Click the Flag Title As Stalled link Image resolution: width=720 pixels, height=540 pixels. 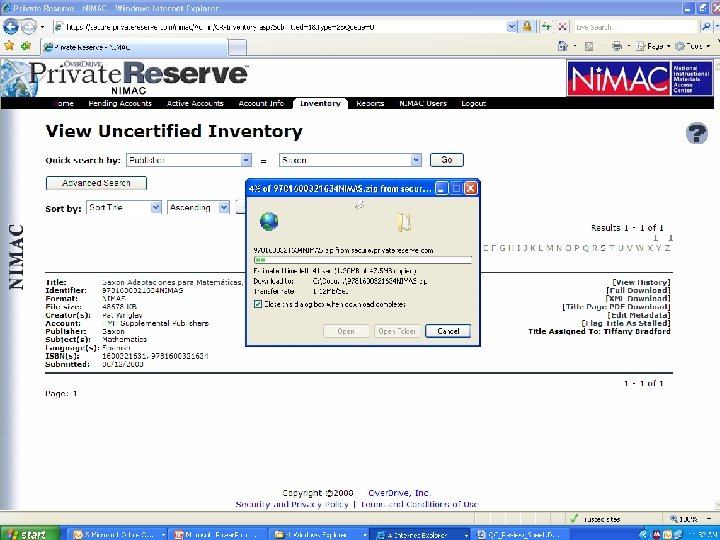click(625, 323)
